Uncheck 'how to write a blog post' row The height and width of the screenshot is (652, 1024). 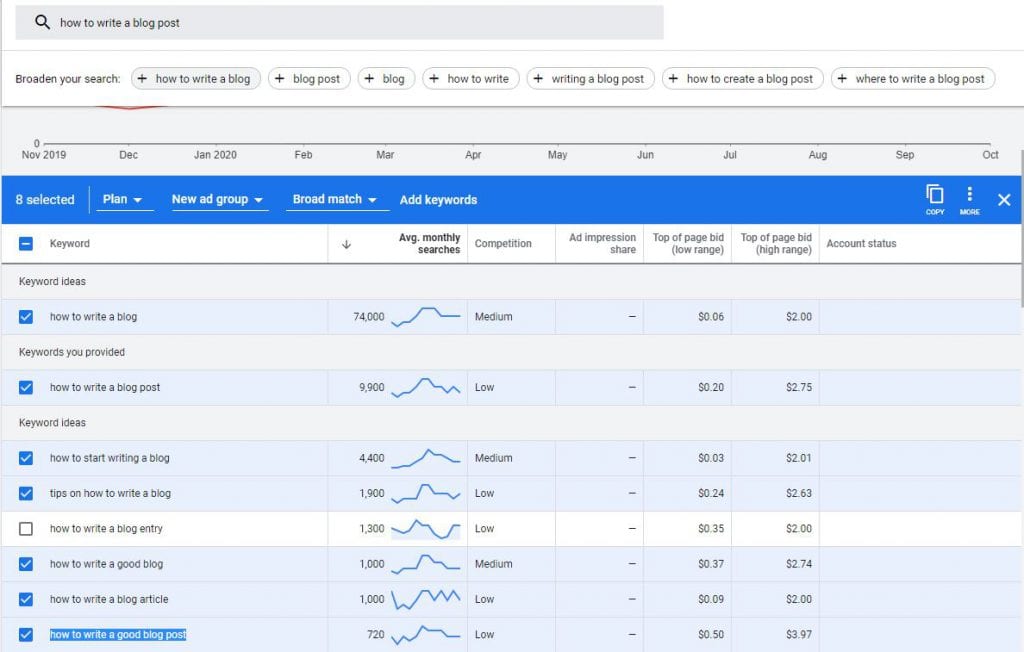[x=26, y=388]
